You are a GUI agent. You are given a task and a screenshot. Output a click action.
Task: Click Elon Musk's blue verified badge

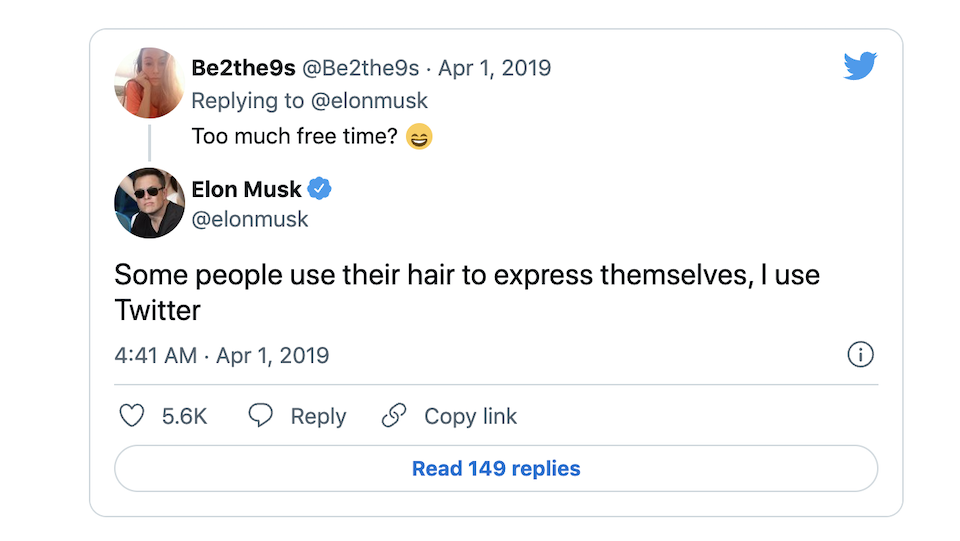pyautogui.click(x=320, y=189)
